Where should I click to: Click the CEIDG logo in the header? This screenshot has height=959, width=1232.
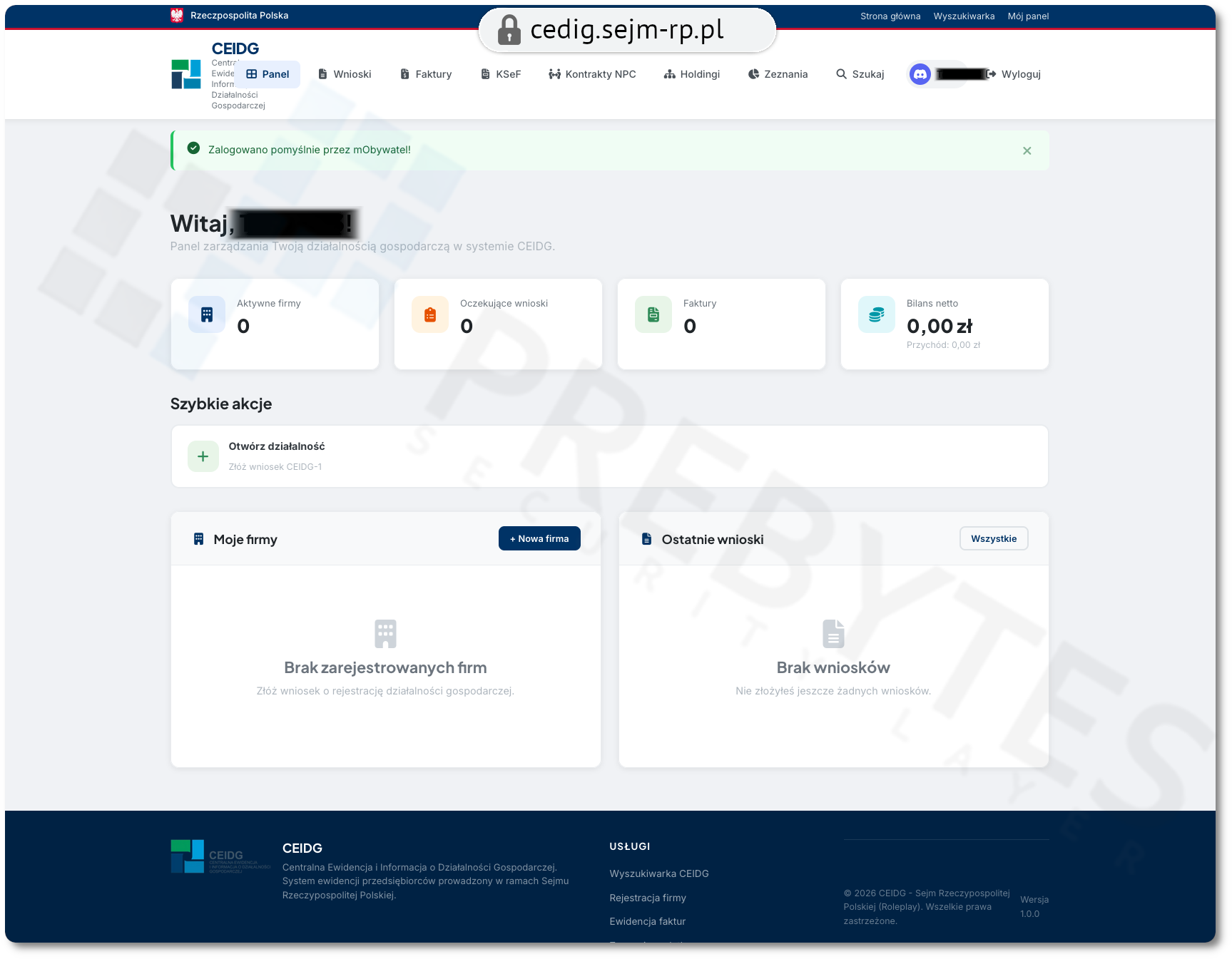186,74
